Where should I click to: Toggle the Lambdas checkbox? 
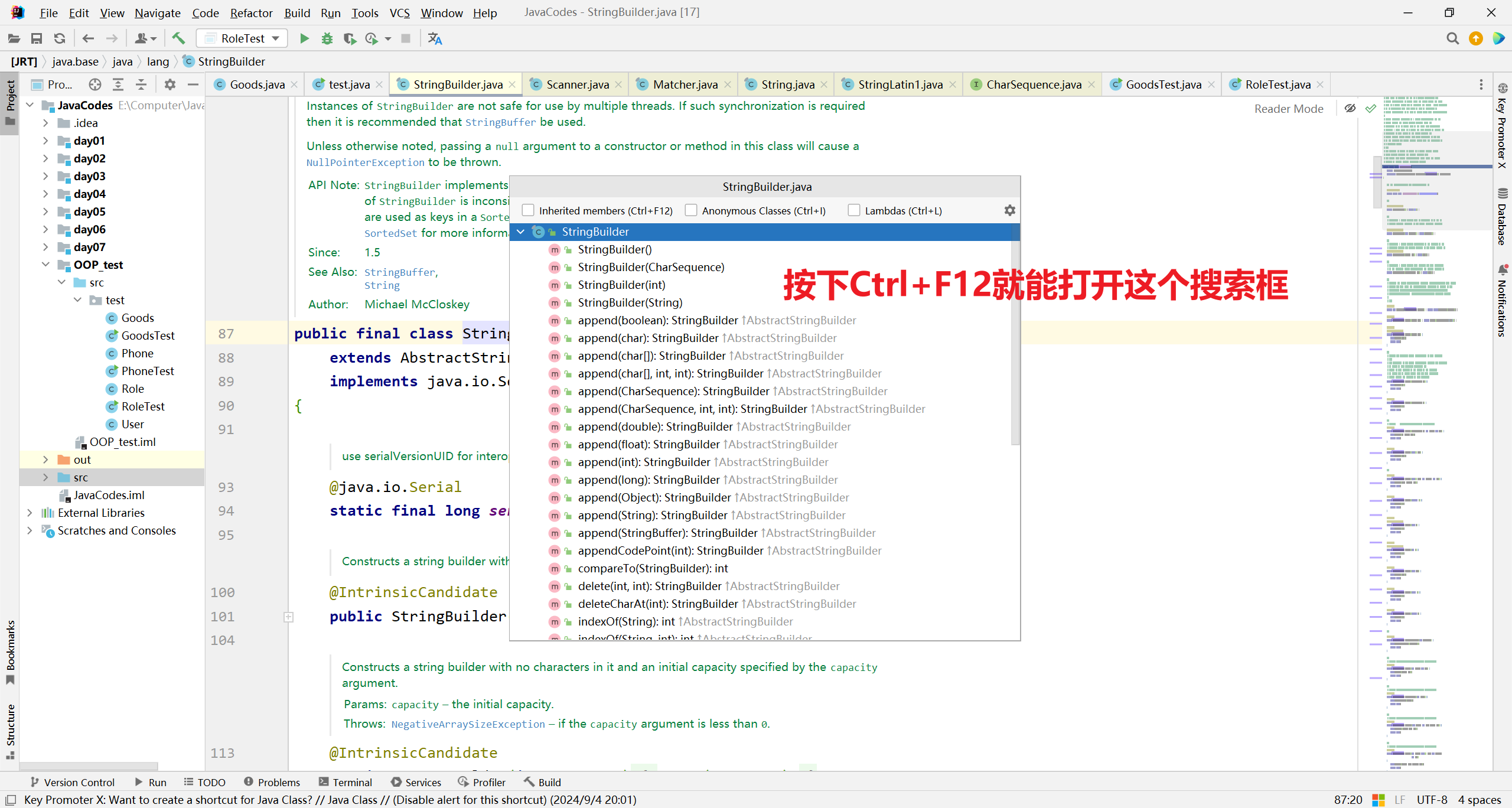tap(854, 210)
